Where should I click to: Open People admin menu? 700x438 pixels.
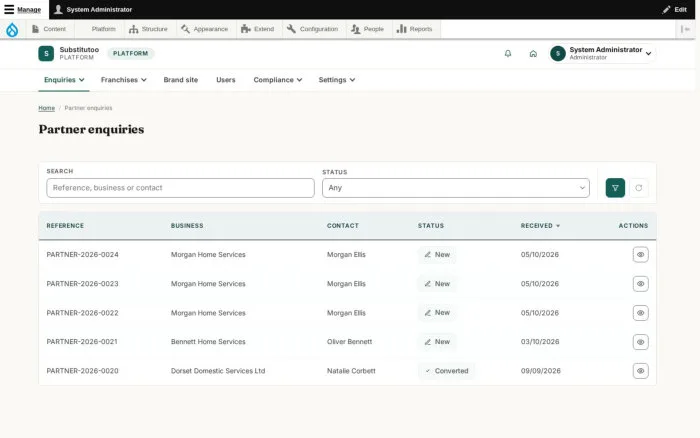coord(367,29)
